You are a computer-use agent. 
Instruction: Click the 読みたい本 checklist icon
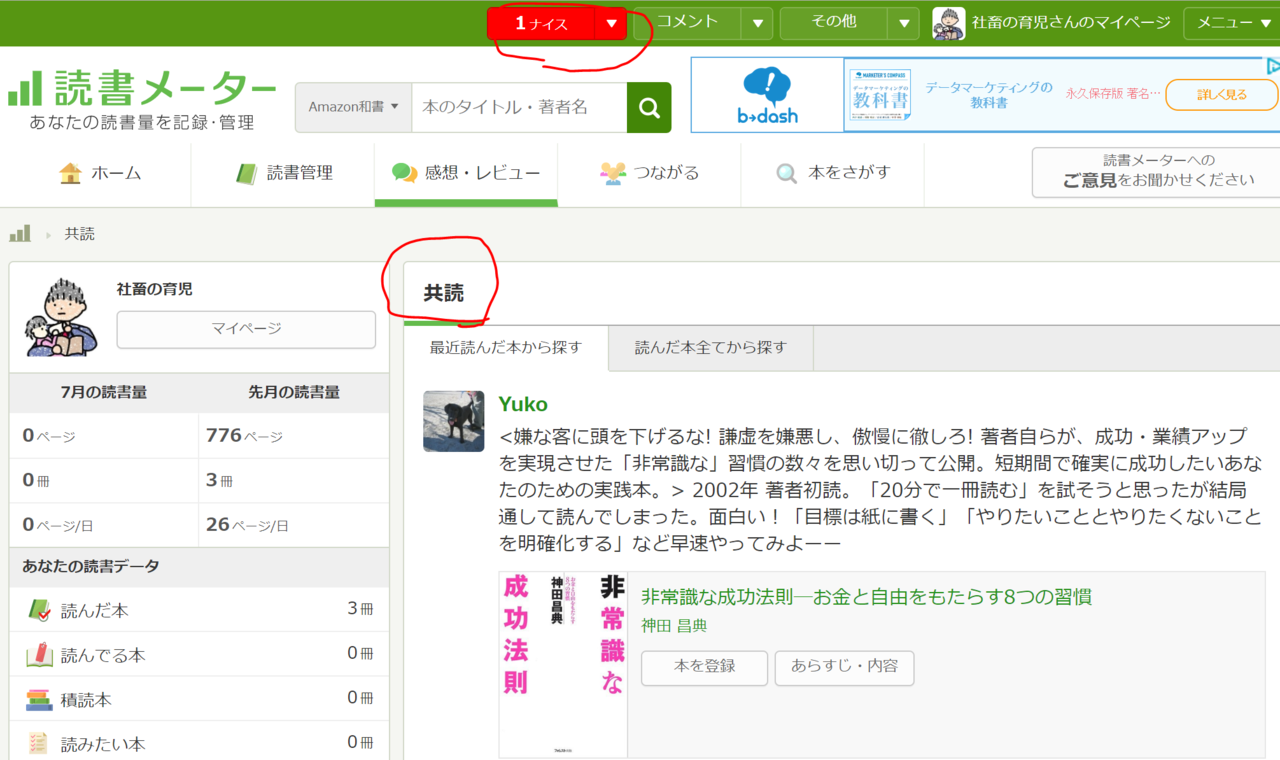39,743
